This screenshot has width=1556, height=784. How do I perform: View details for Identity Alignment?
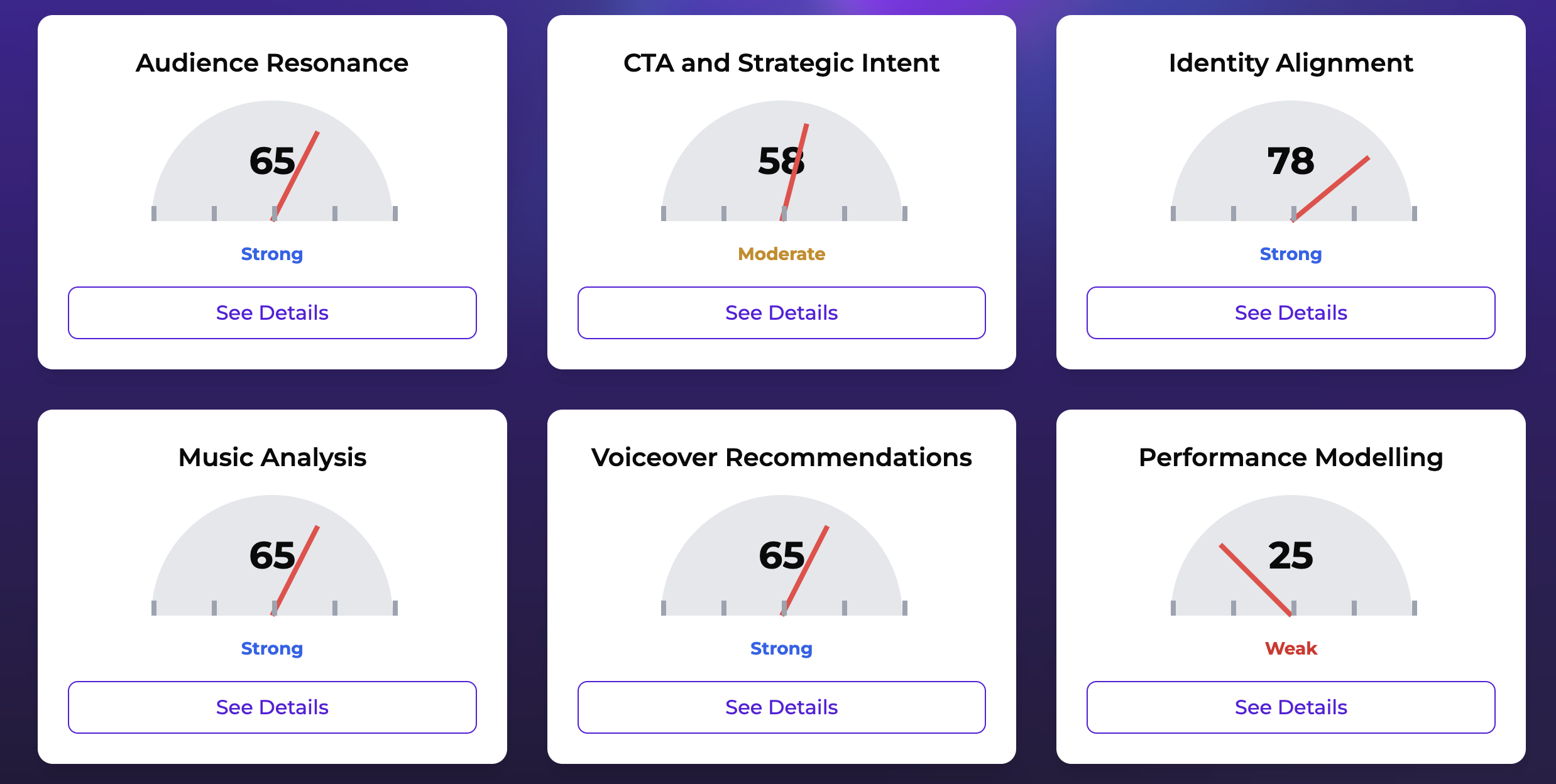(1291, 313)
